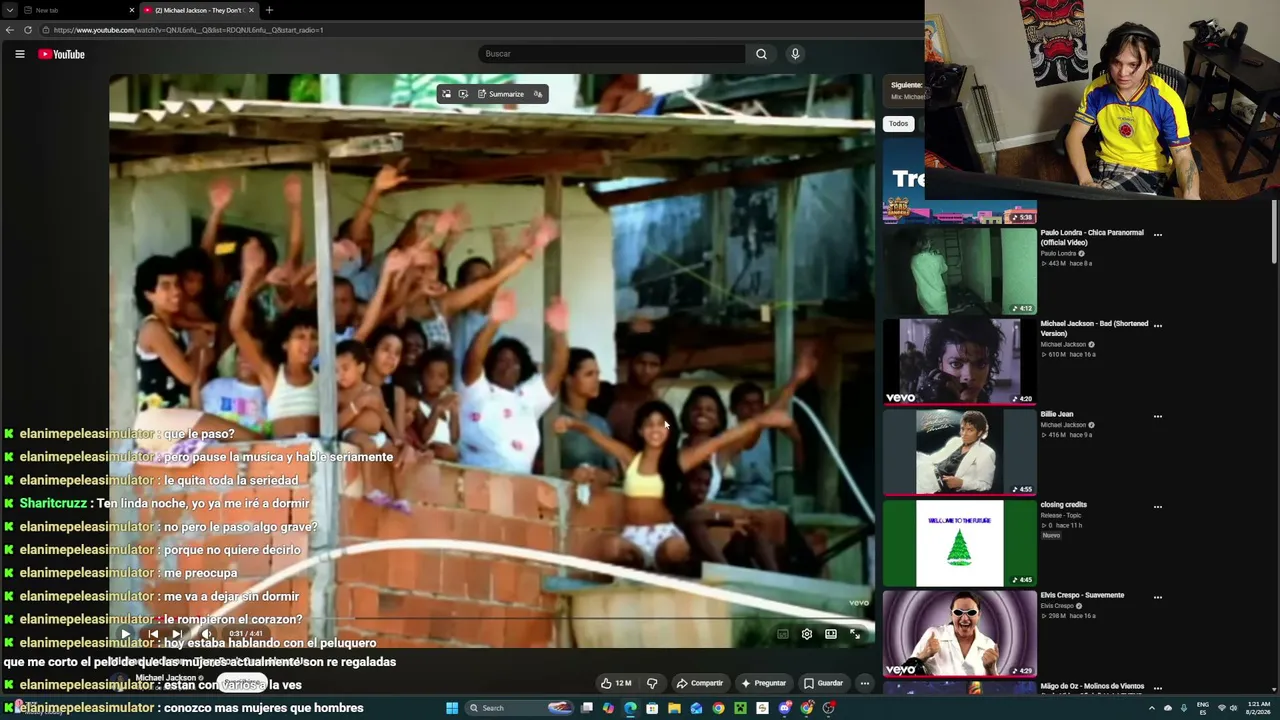This screenshot has width=1280, height=720.
Task: Open the YouTube guide hamburger menu
Action: pos(20,54)
